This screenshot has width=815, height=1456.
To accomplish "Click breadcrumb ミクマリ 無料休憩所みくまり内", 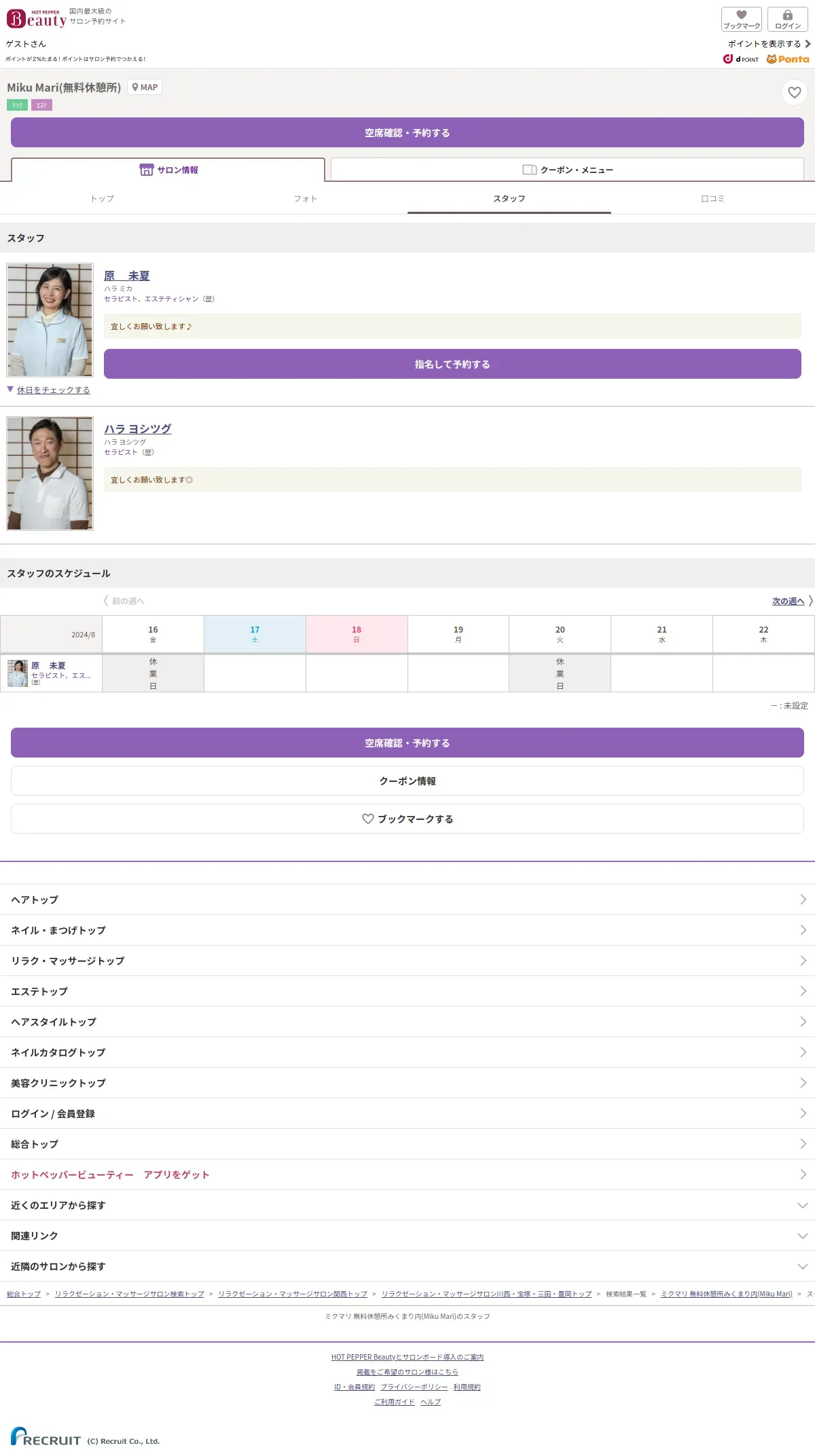I will [727, 1294].
